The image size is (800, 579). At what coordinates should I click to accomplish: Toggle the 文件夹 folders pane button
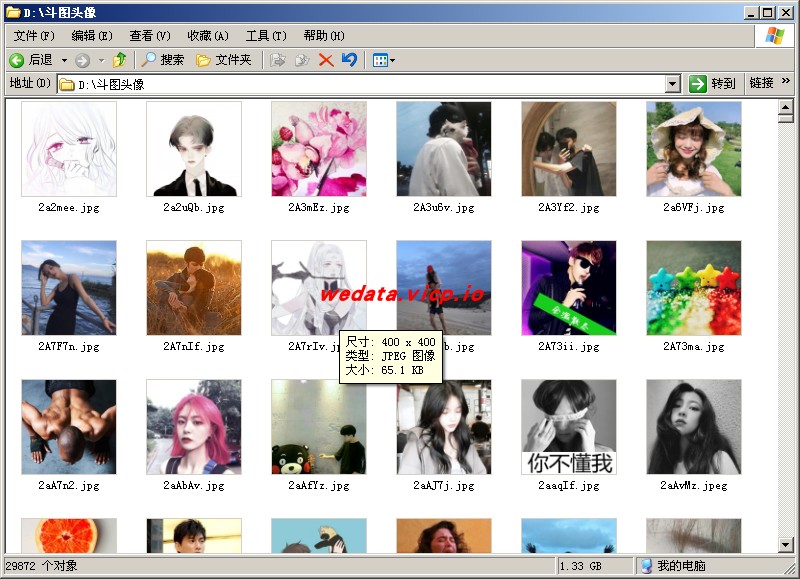click(x=224, y=60)
